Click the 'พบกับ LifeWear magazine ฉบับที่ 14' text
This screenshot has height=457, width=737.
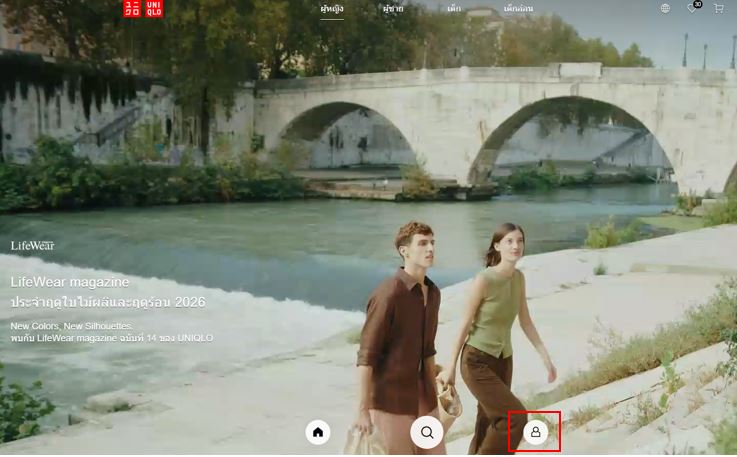pyautogui.click(x=83, y=338)
